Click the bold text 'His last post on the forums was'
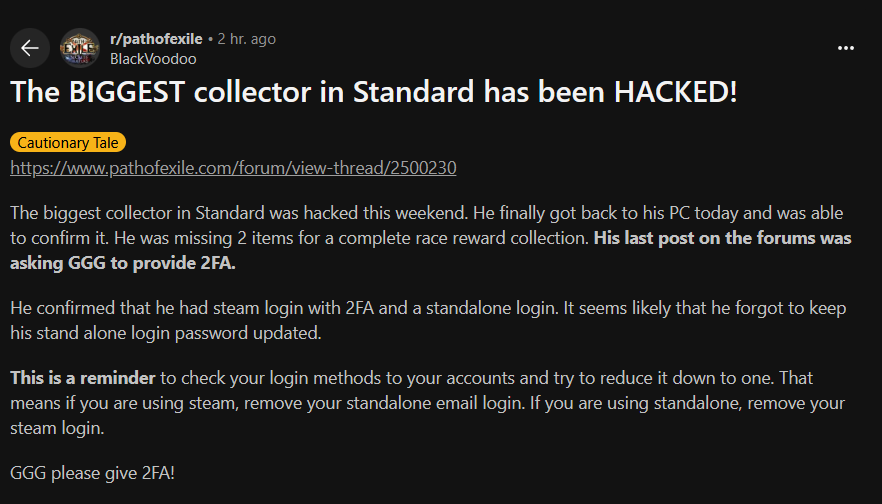882x504 pixels. (x=723, y=238)
